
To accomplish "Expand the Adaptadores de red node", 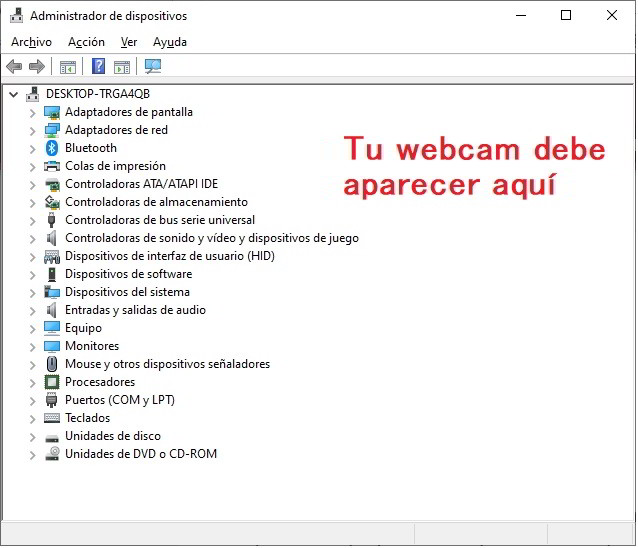I will [32, 130].
